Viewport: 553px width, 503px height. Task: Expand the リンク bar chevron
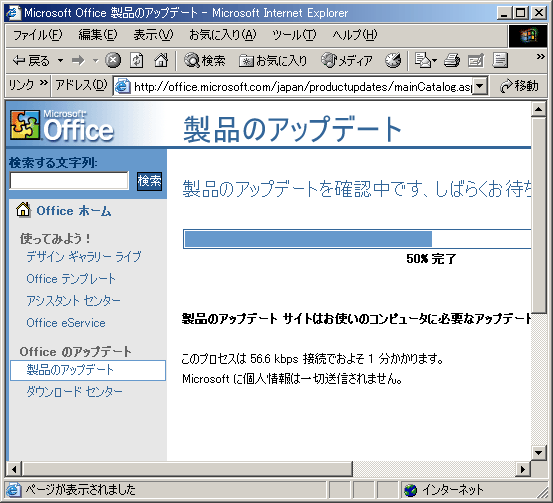click(x=43, y=83)
